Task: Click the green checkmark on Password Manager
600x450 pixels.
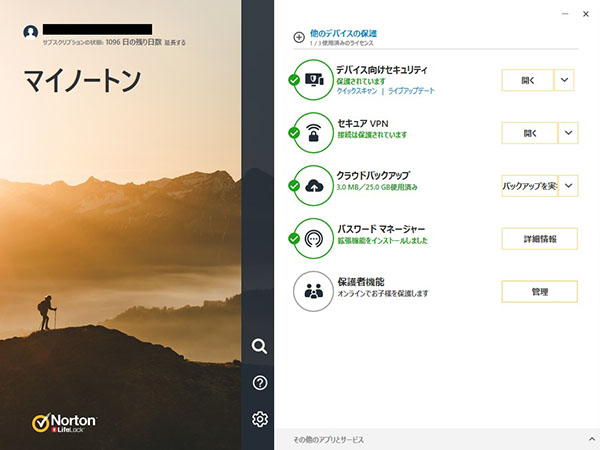Action: [x=294, y=238]
